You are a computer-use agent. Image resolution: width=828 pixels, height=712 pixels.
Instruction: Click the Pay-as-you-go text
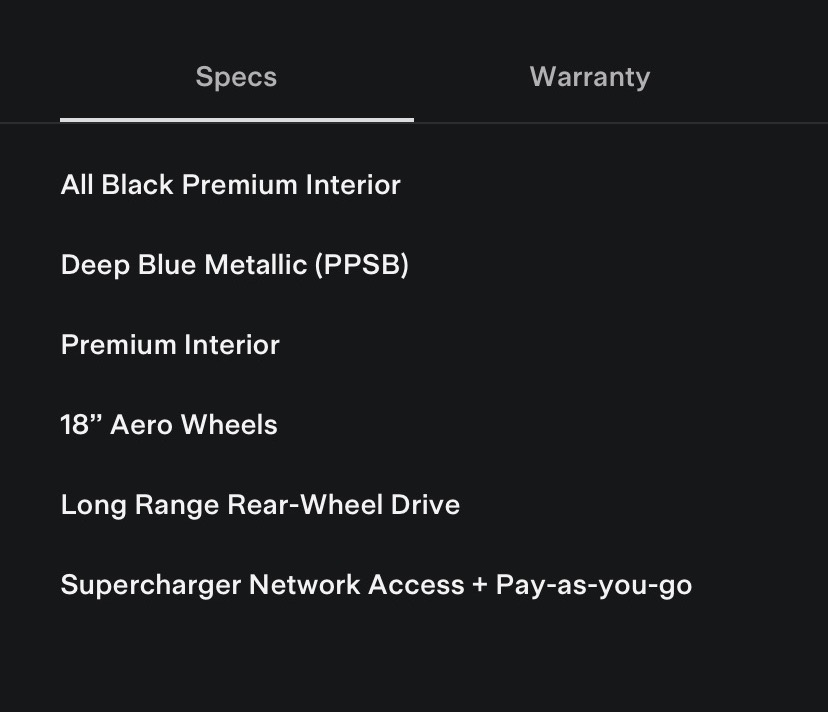click(593, 585)
